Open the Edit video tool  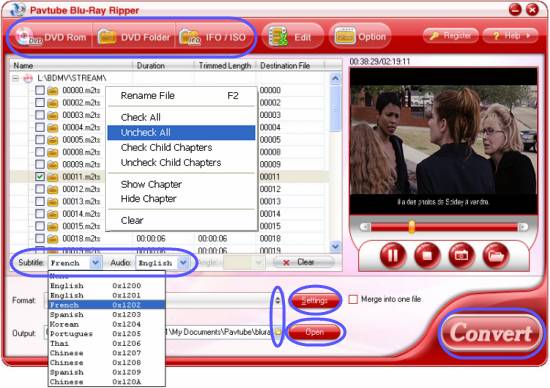292,36
